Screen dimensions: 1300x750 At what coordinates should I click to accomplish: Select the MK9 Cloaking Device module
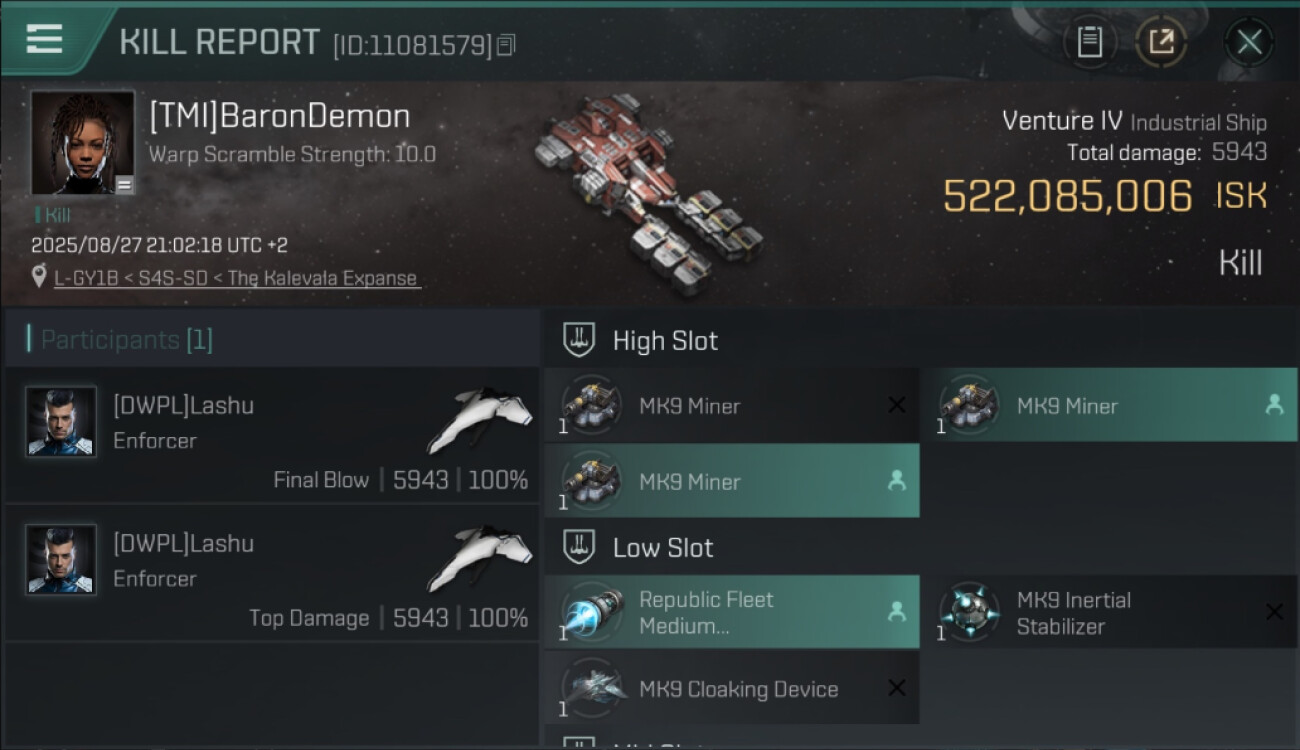(731, 688)
